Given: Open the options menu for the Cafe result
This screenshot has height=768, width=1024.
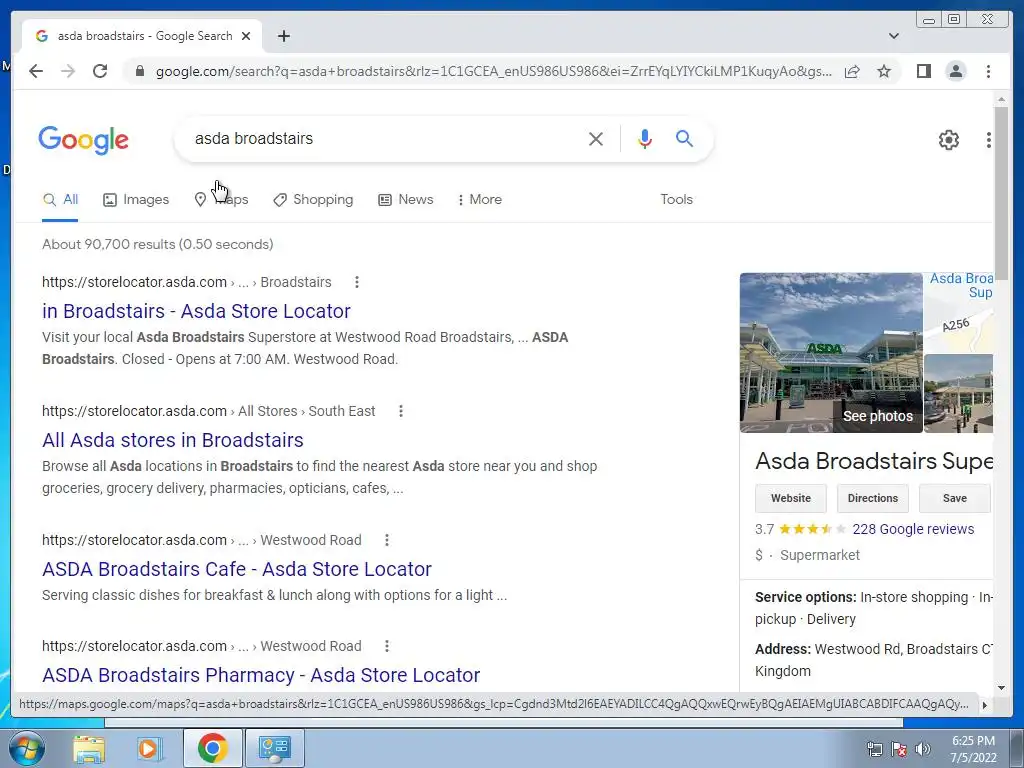Looking at the screenshot, I should (387, 540).
